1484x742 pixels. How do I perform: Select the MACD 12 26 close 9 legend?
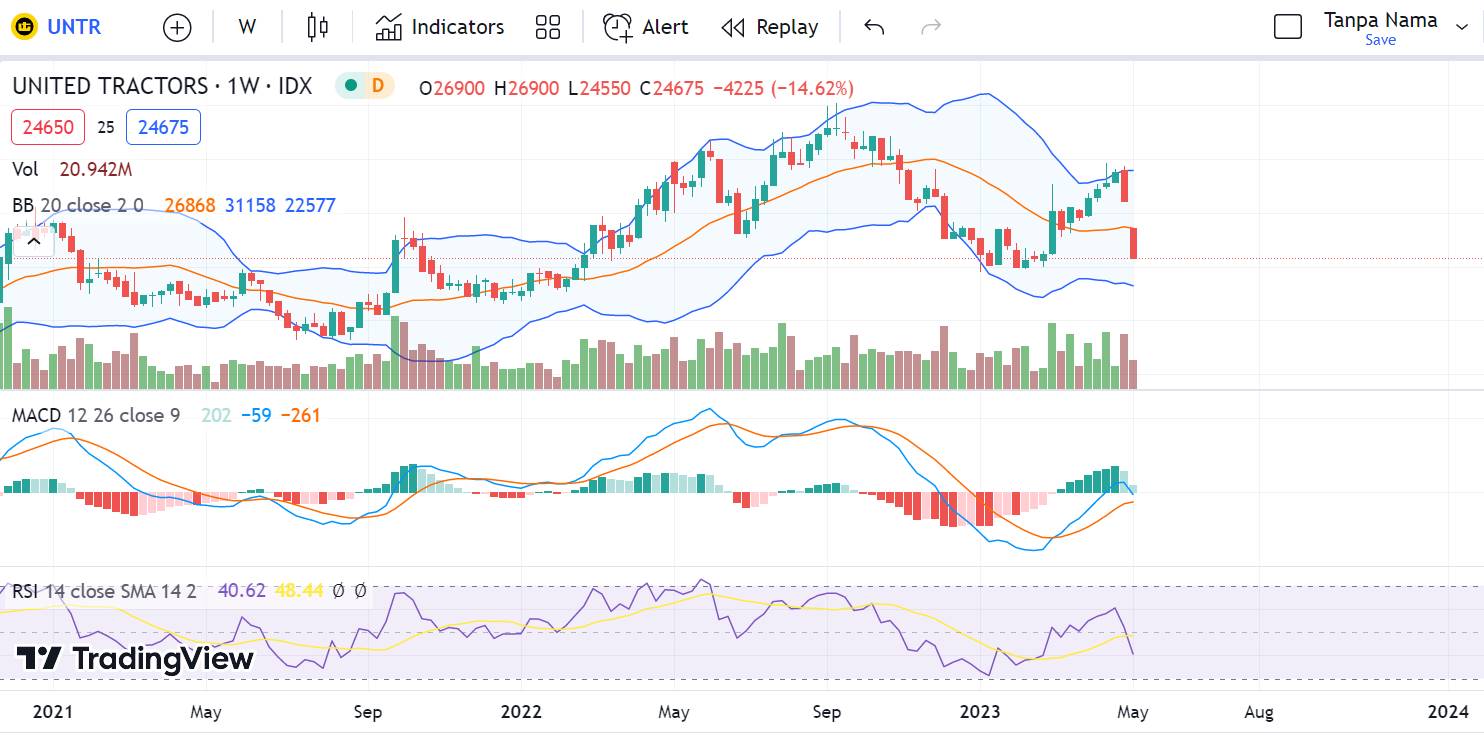[x=96, y=415]
